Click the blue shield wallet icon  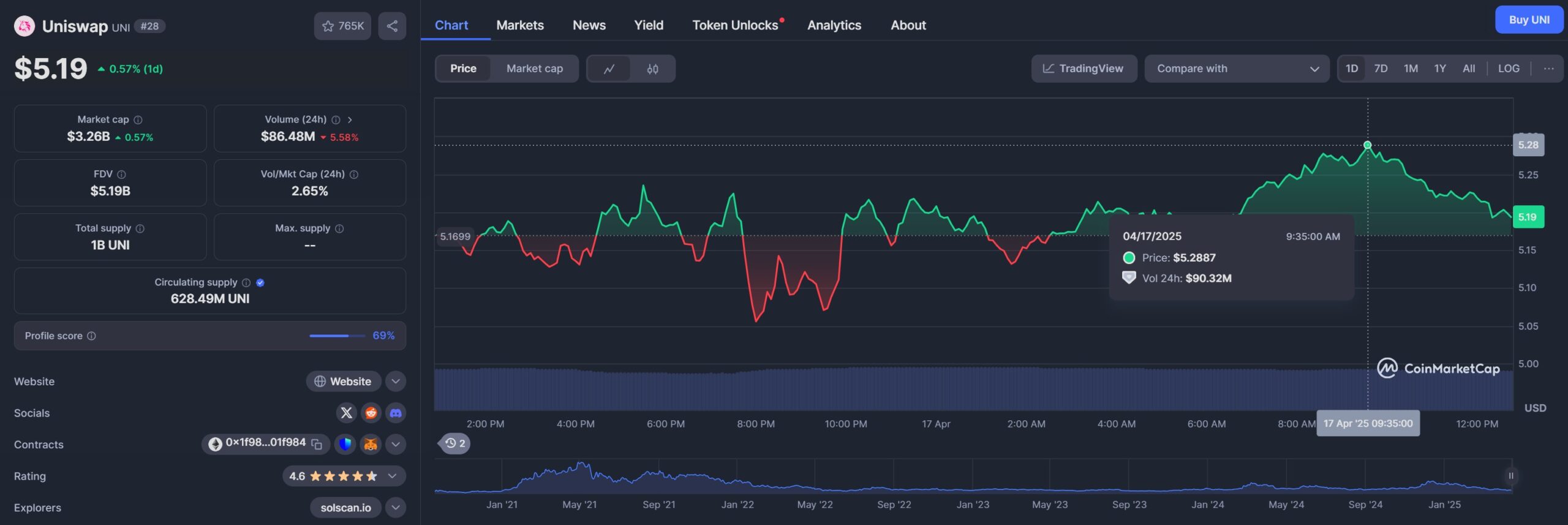pyautogui.click(x=345, y=444)
